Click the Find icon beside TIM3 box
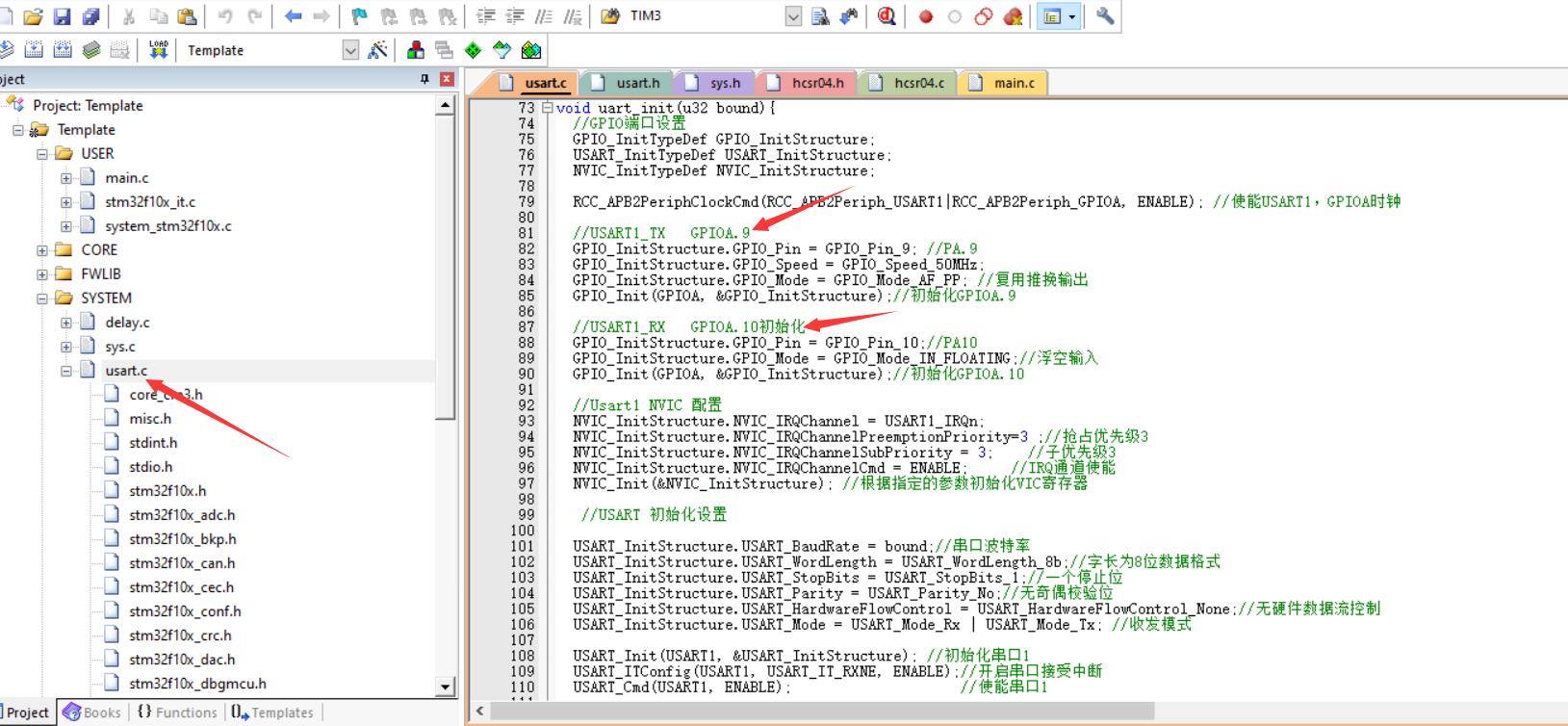The image size is (1568, 726). (x=821, y=16)
